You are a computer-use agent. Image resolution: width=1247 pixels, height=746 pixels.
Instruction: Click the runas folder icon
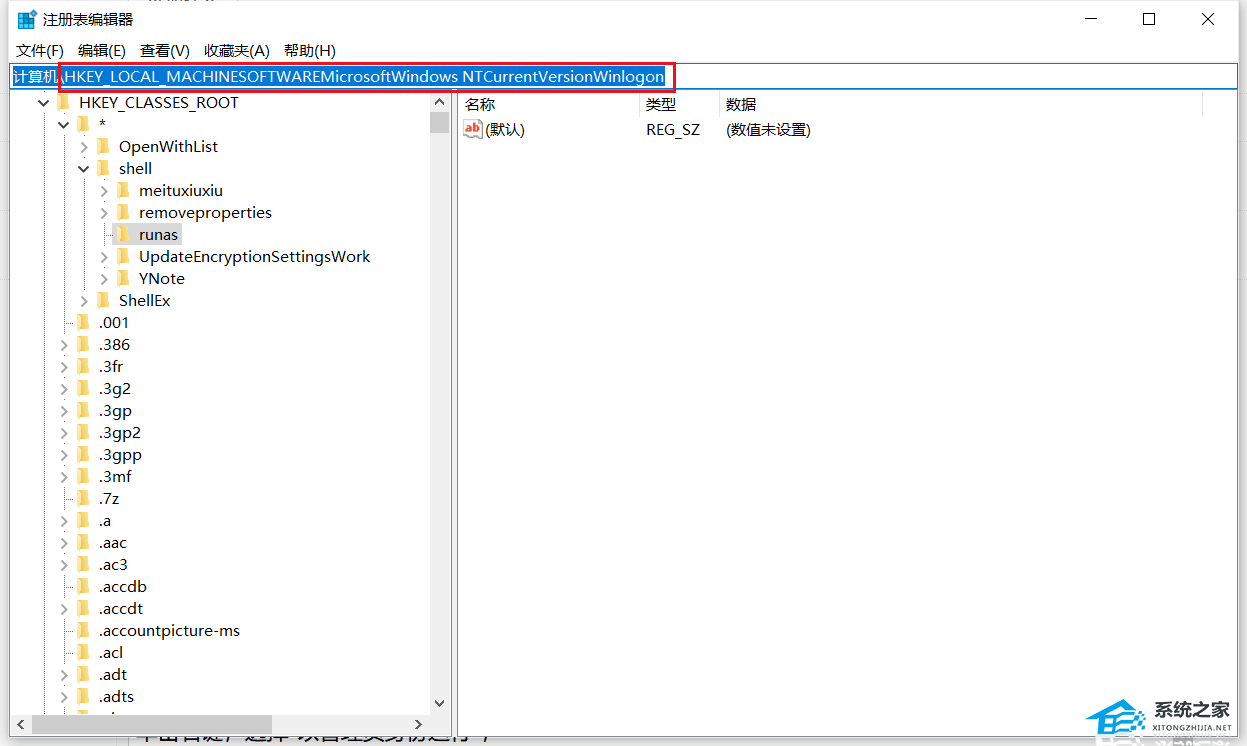123,234
